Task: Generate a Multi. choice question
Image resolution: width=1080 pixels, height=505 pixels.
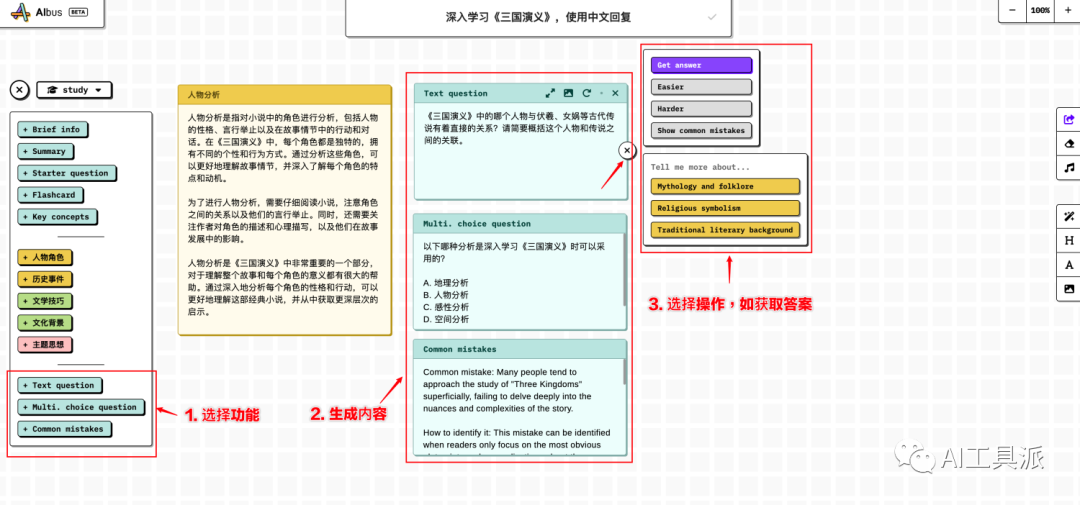Action: 81,406
